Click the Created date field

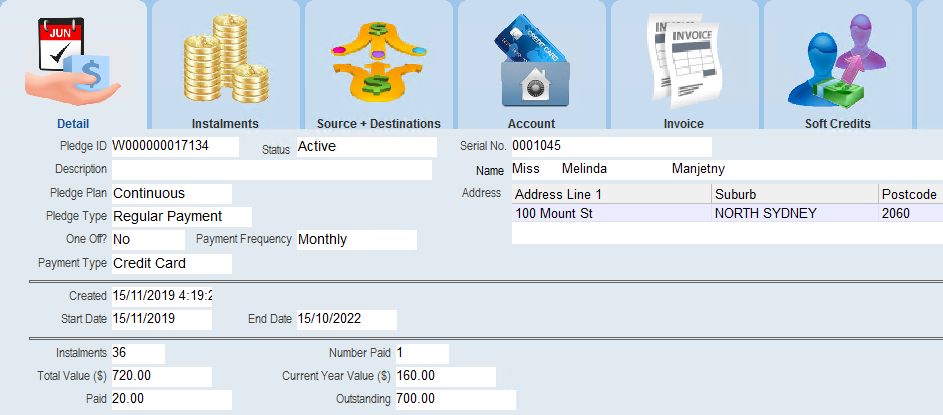click(x=162, y=297)
